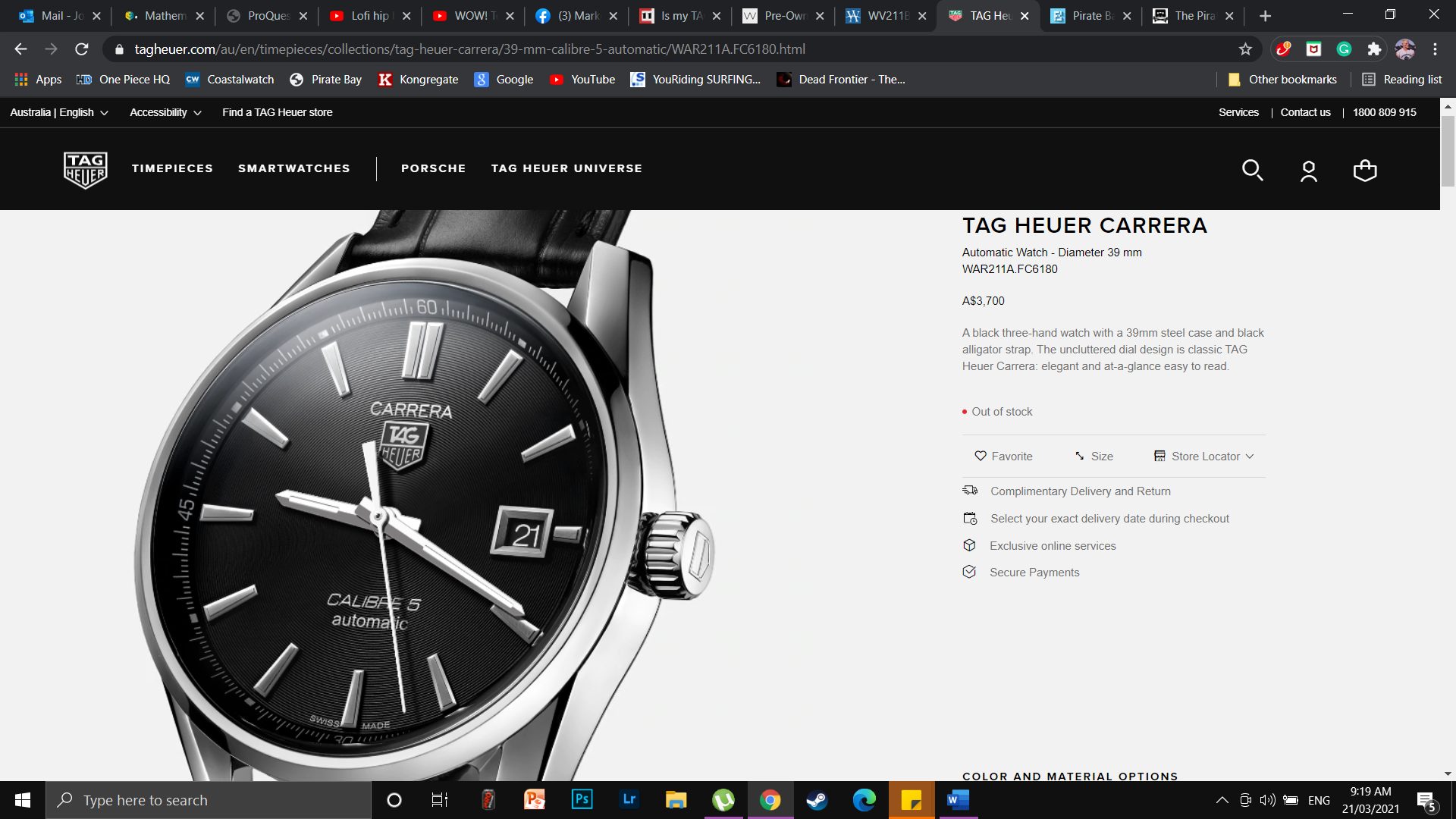Reload the TAG Heuer page
This screenshot has height=819, width=1456.
[82, 49]
